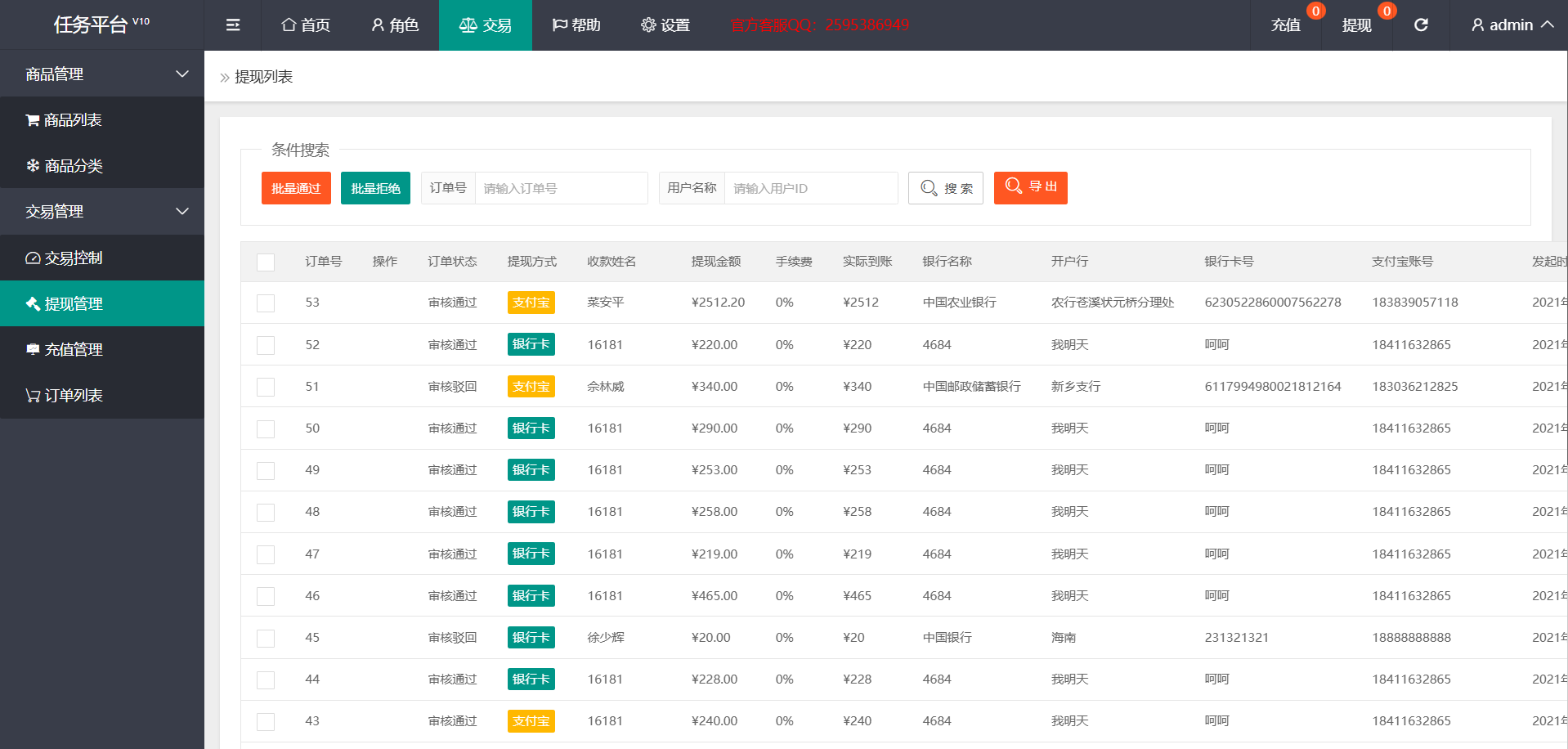1568x749 pixels.
Task: Check the checkbox for order 45
Action: tap(266, 639)
